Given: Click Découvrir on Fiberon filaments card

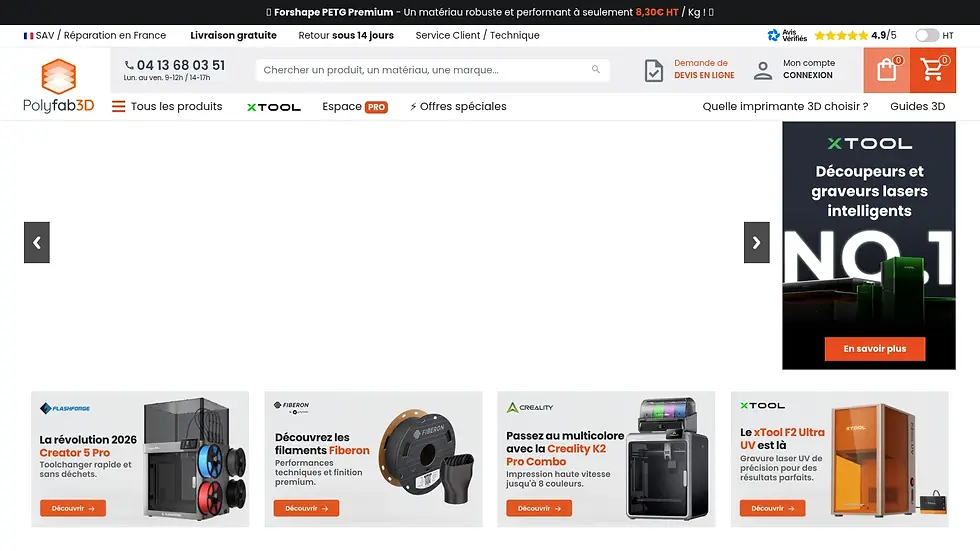Looking at the screenshot, I should [x=306, y=509].
